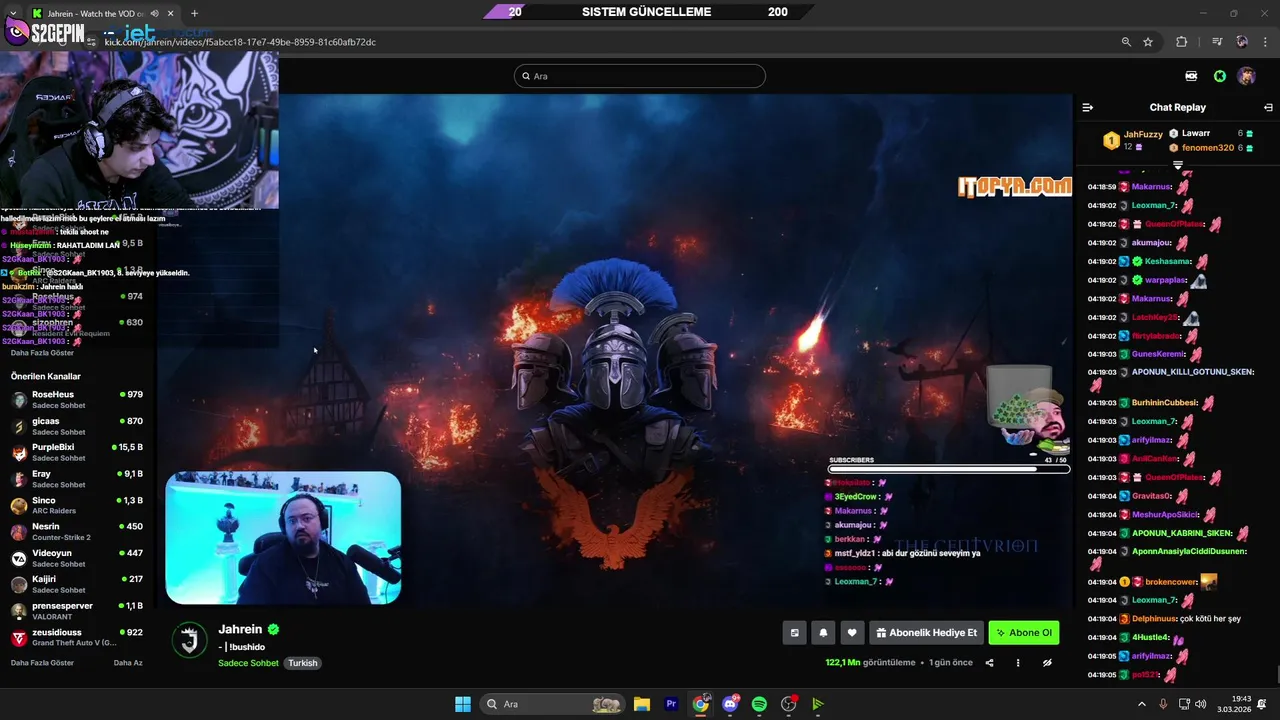
Task: Follow the channel with the heart button
Action: point(852,633)
